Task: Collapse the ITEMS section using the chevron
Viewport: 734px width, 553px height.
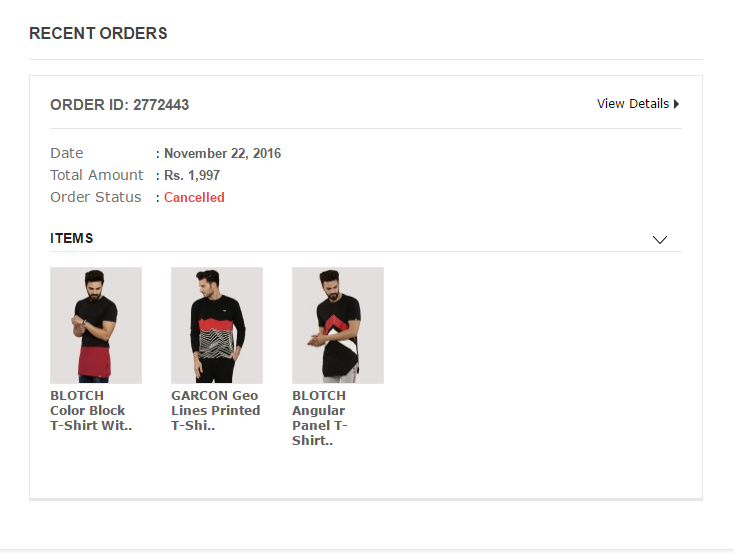Action: (x=659, y=239)
